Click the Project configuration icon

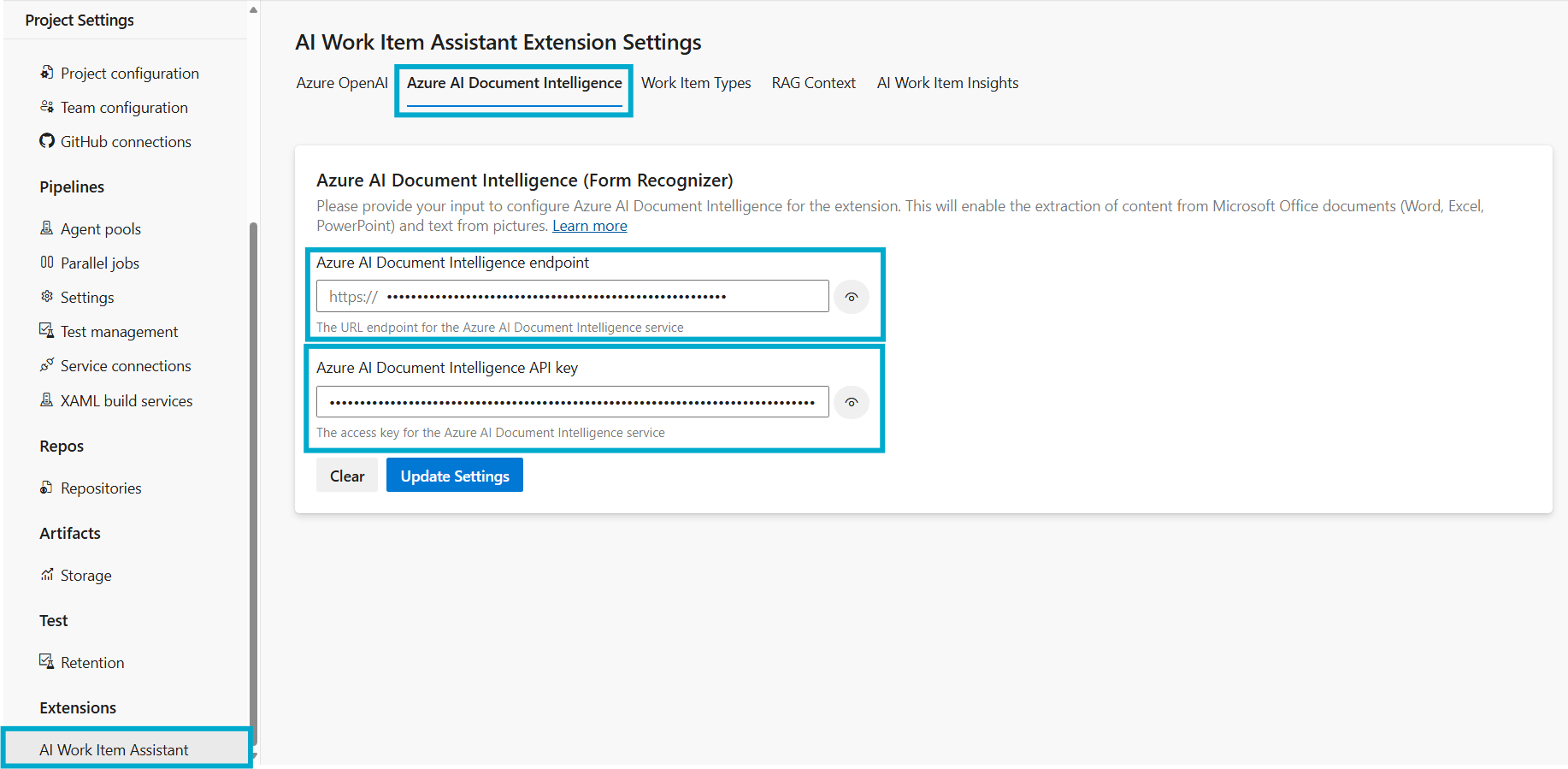(47, 73)
